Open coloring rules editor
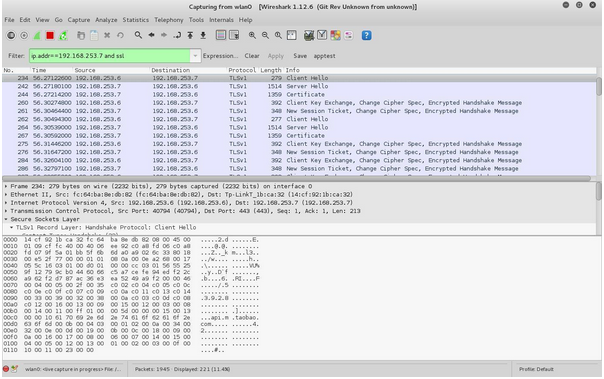Viewport: 604px width, 379px height. [x=336, y=35]
